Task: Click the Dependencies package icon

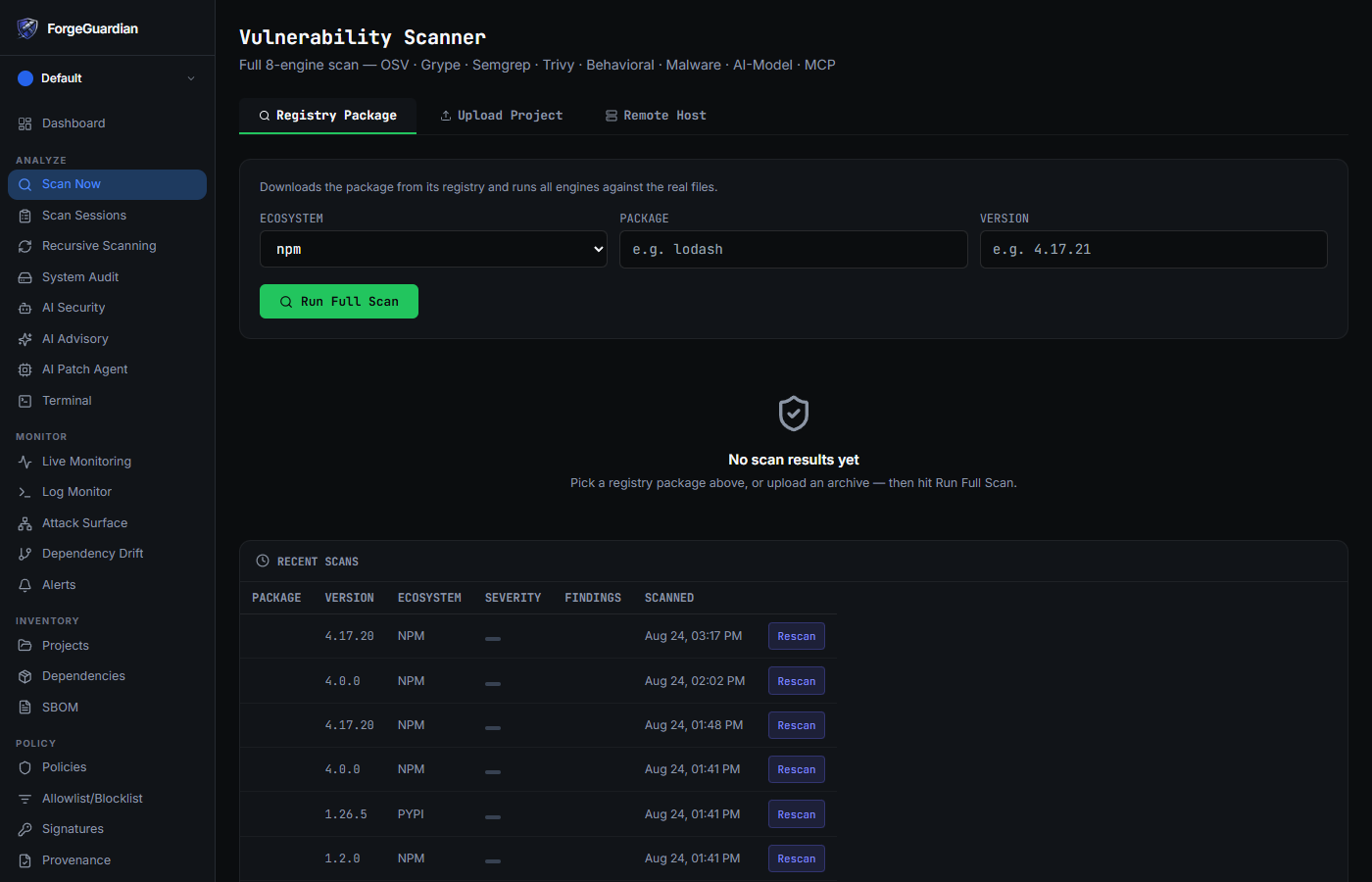Action: click(25, 676)
